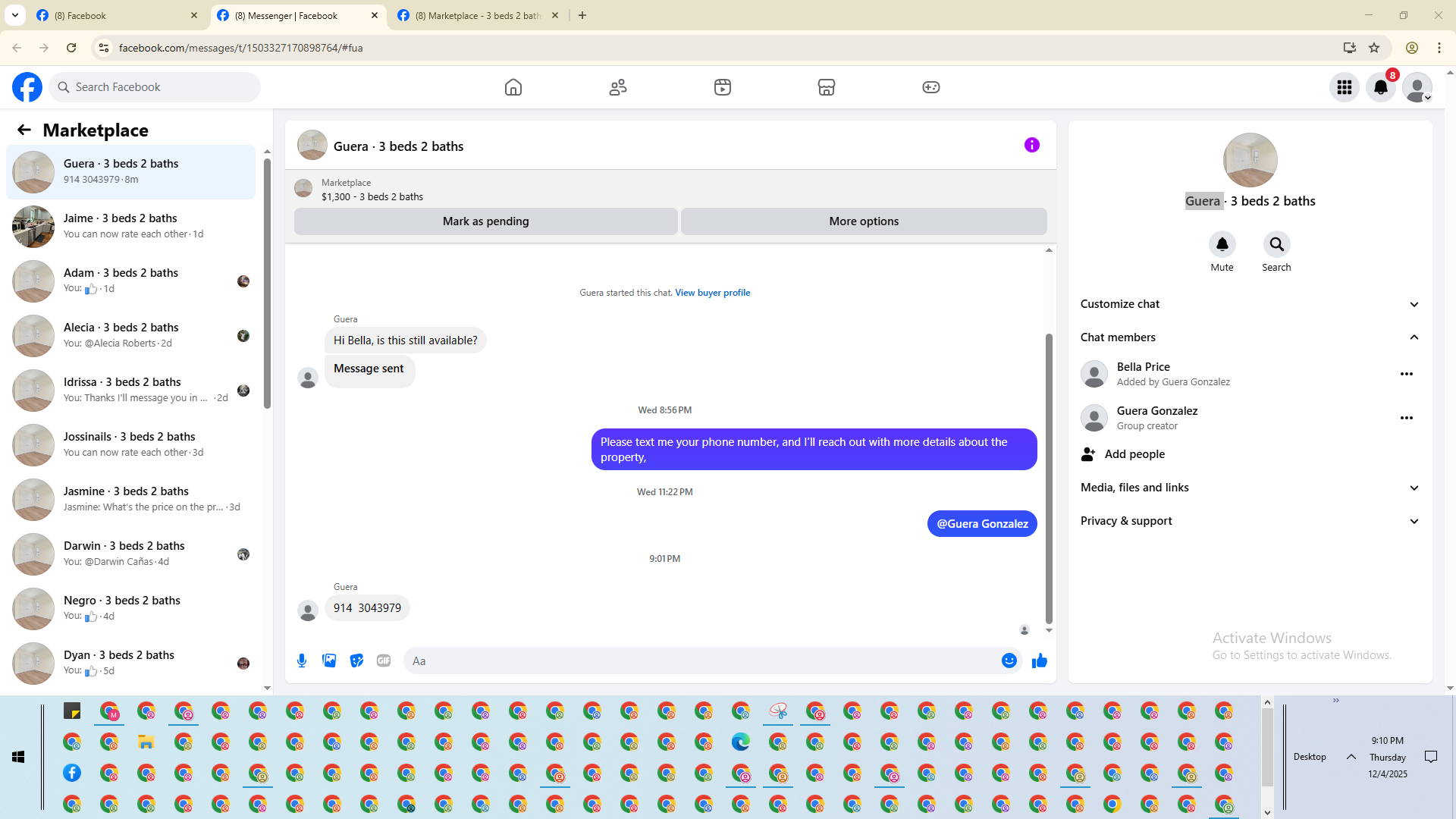Screen dimensions: 1456x819
Task: Open the View buyer profile link
Action: tap(712, 293)
